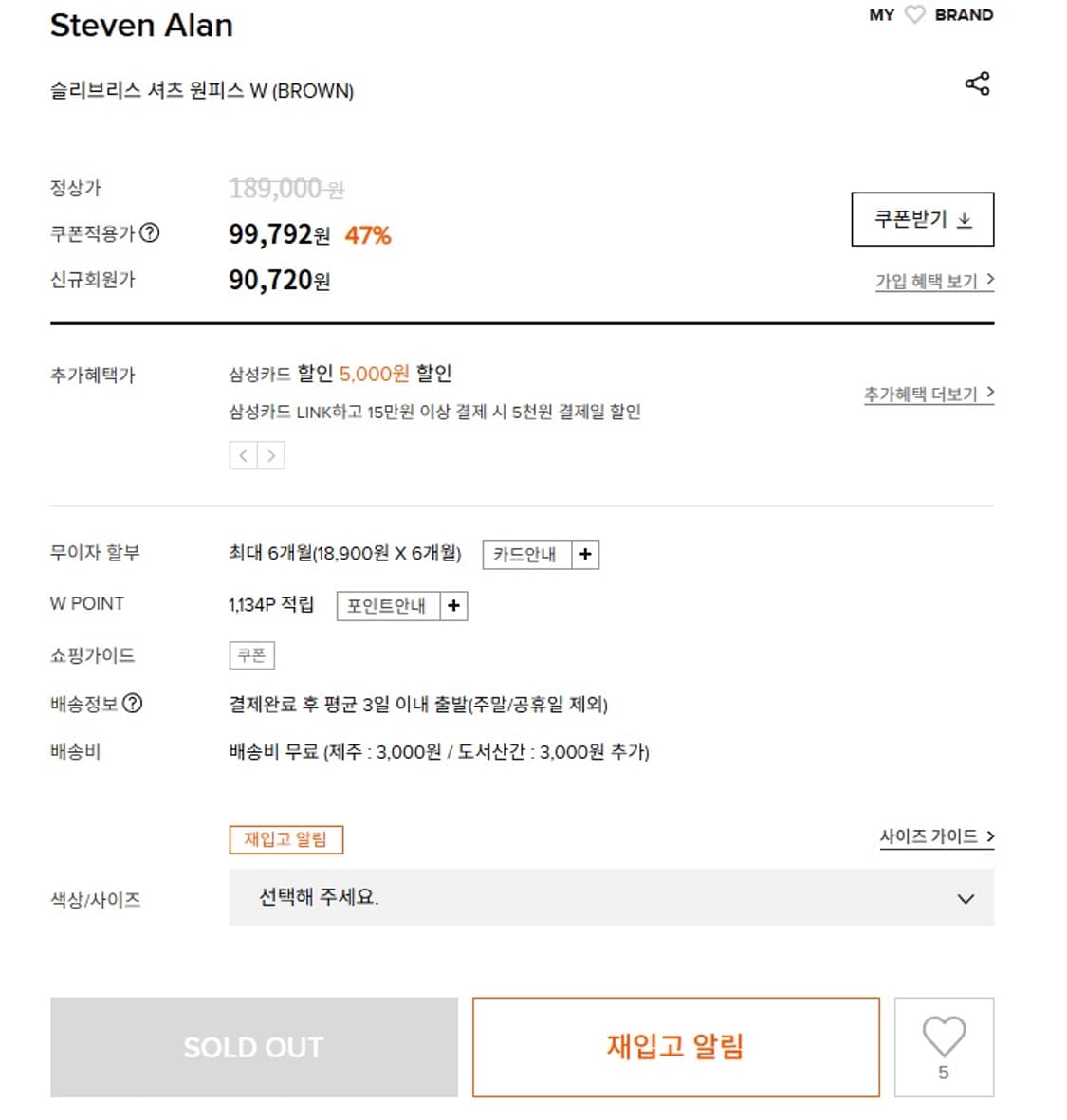Click the large 재입고 알림 button
This screenshot has width=1067, height=1120.
[675, 1046]
